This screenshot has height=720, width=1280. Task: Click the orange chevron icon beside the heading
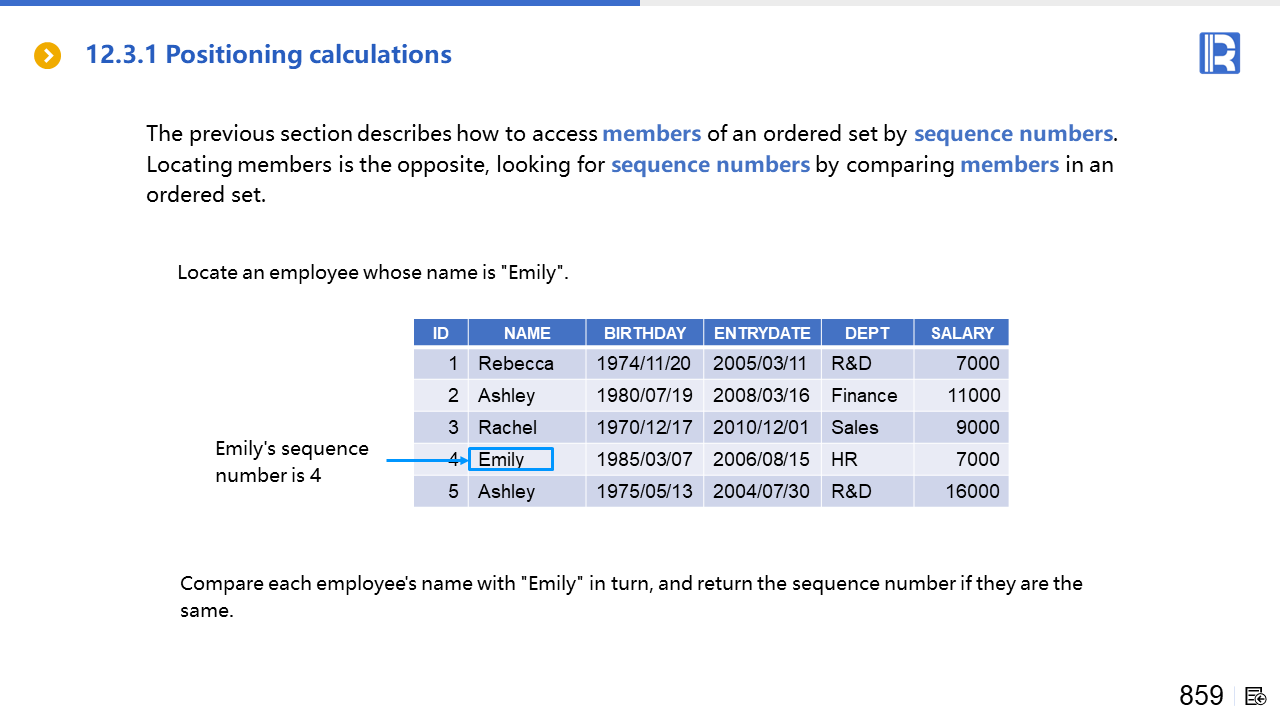[x=47, y=55]
